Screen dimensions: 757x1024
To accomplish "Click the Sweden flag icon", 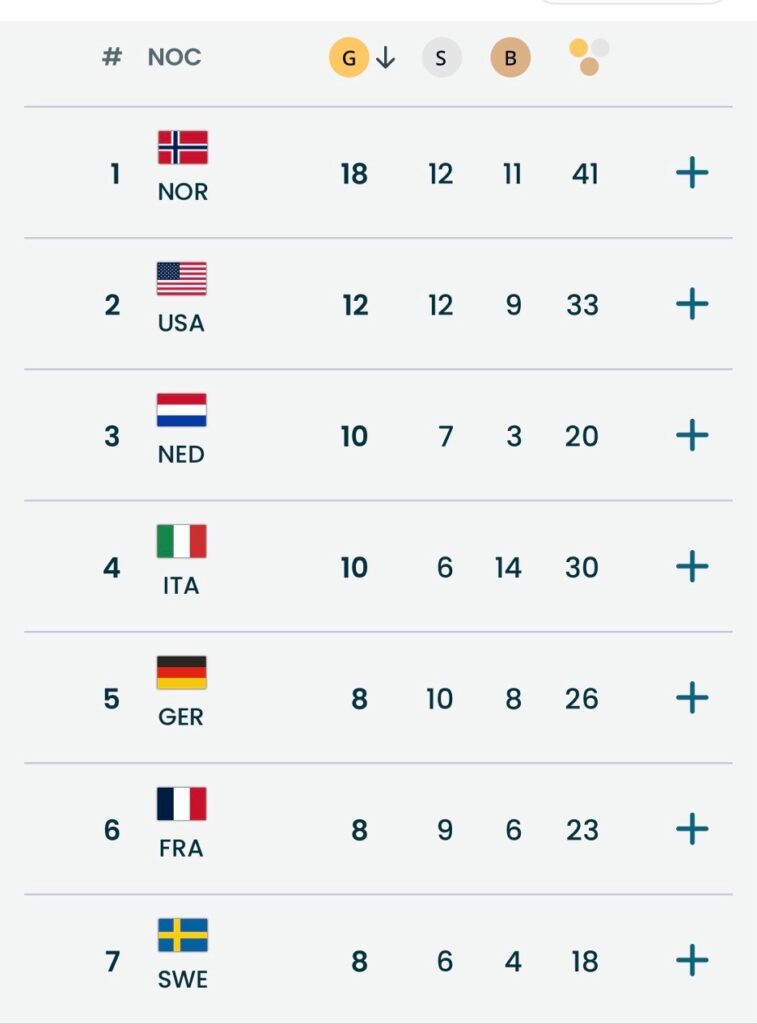I will point(182,935).
